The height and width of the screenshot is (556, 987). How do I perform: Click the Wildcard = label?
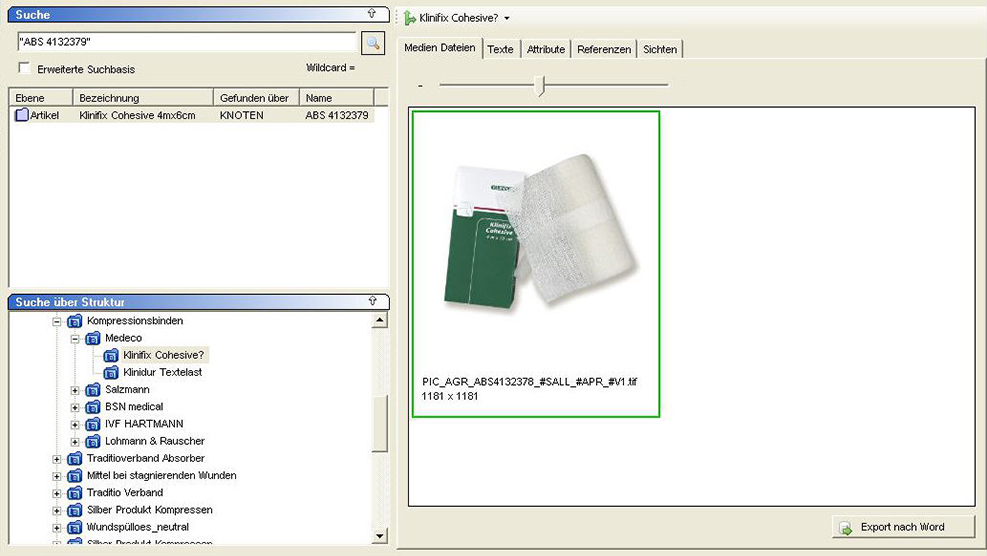click(x=330, y=67)
